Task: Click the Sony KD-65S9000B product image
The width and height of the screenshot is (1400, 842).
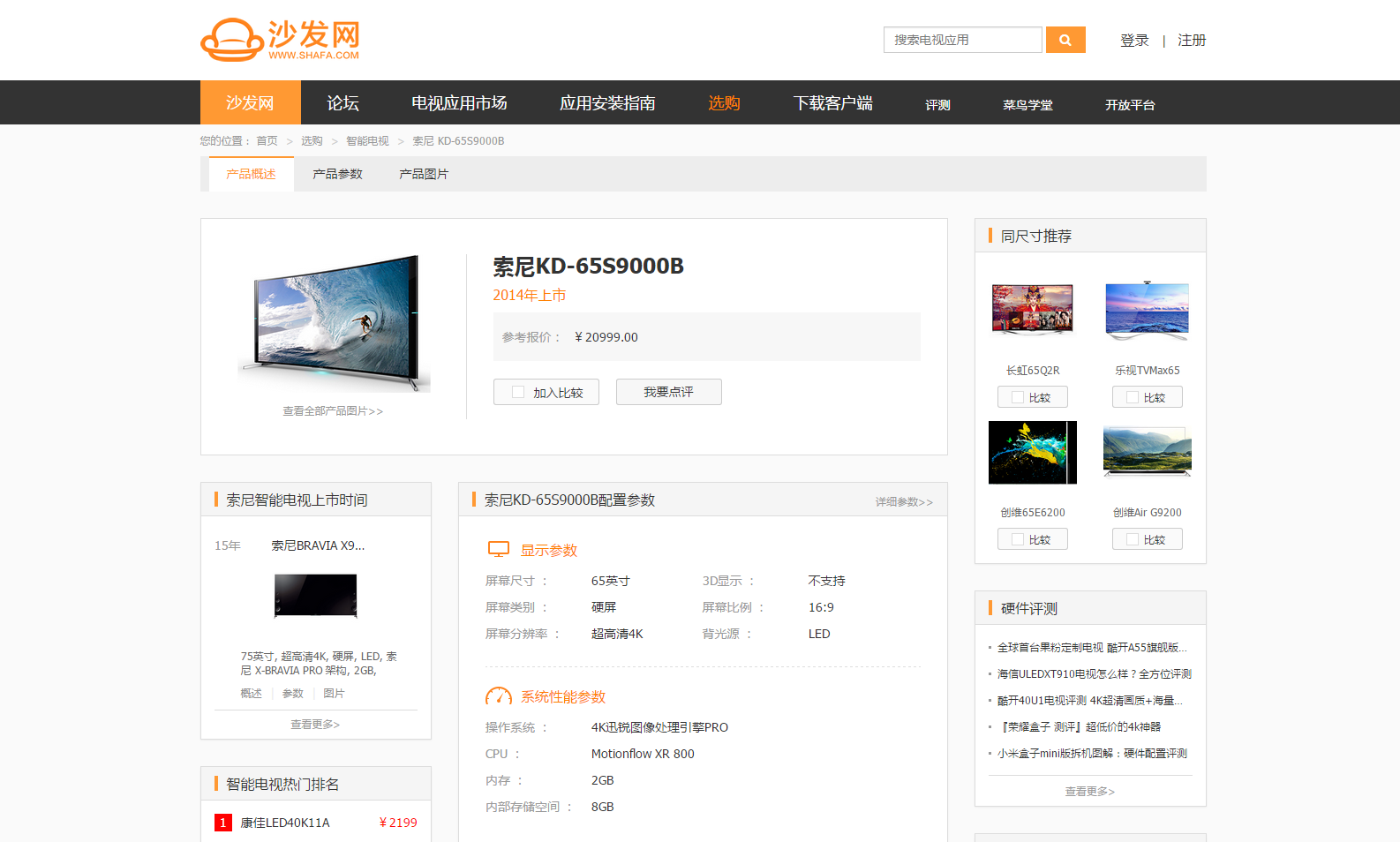Action: tap(334, 322)
